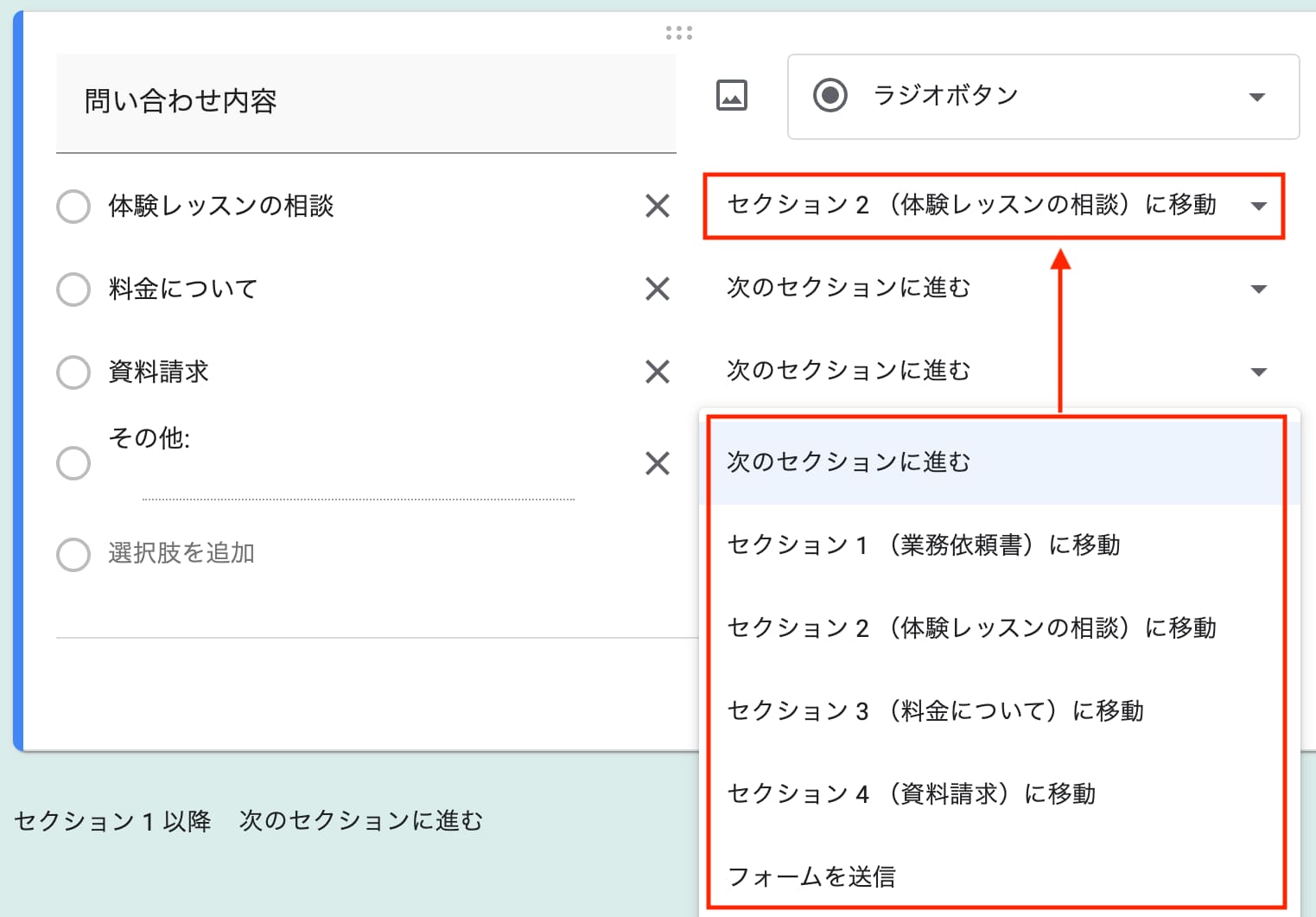Screen dimensions: 1316x917
Task: Click セクション 1 以降 次のセクションに進む text
Action: pos(249,821)
